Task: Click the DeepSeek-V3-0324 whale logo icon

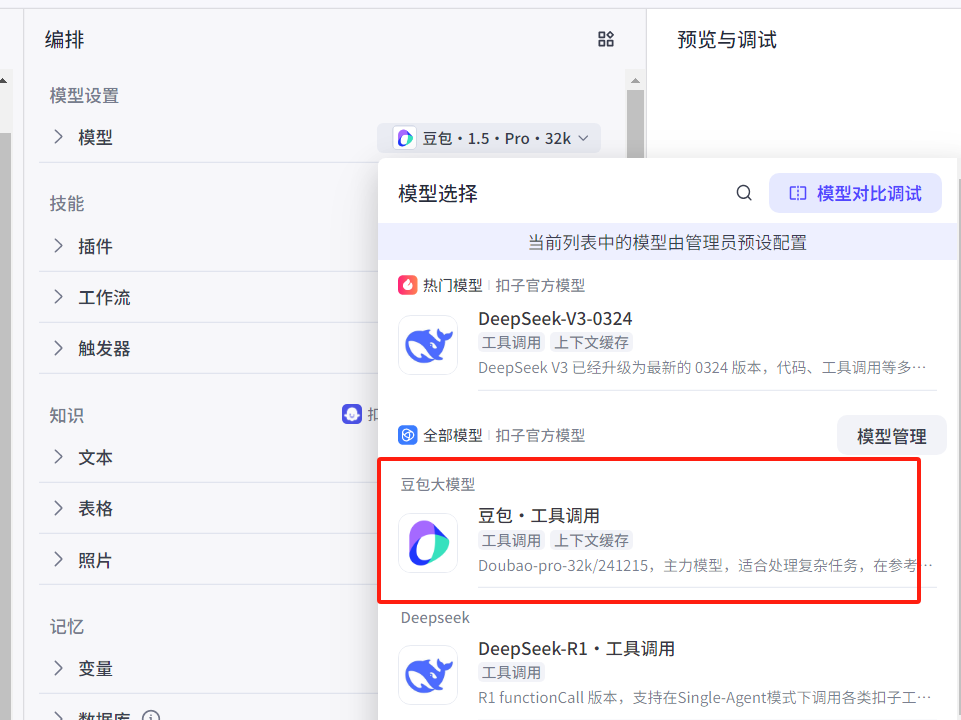Action: (428, 345)
